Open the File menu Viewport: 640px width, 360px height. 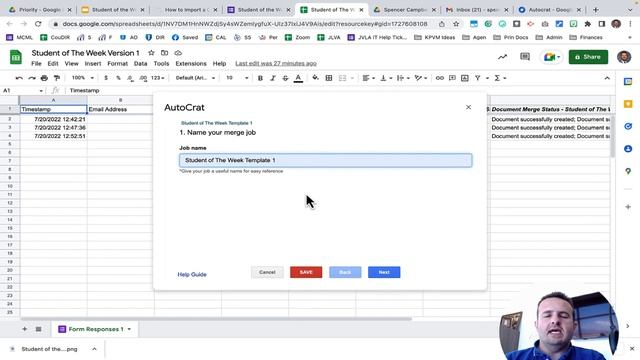tap(36, 64)
